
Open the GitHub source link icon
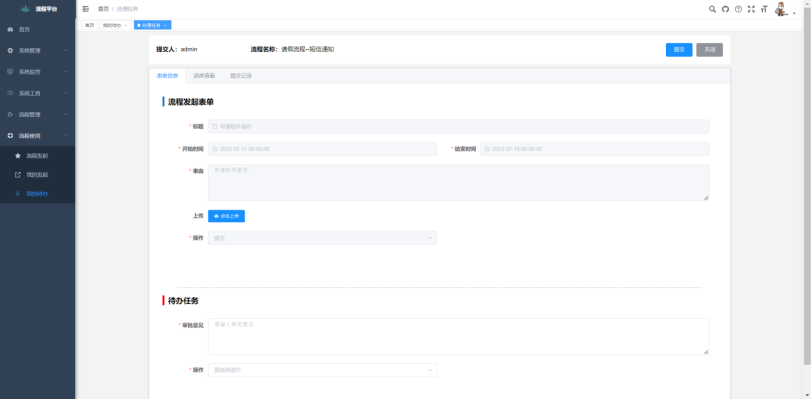click(725, 9)
